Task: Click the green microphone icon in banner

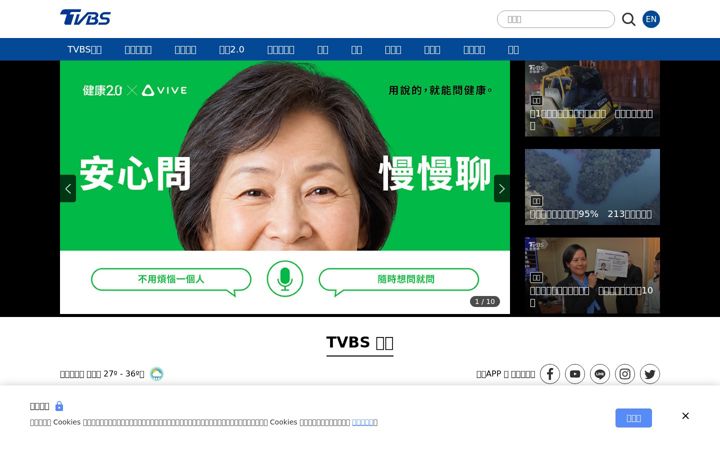Action: pyautogui.click(x=285, y=279)
